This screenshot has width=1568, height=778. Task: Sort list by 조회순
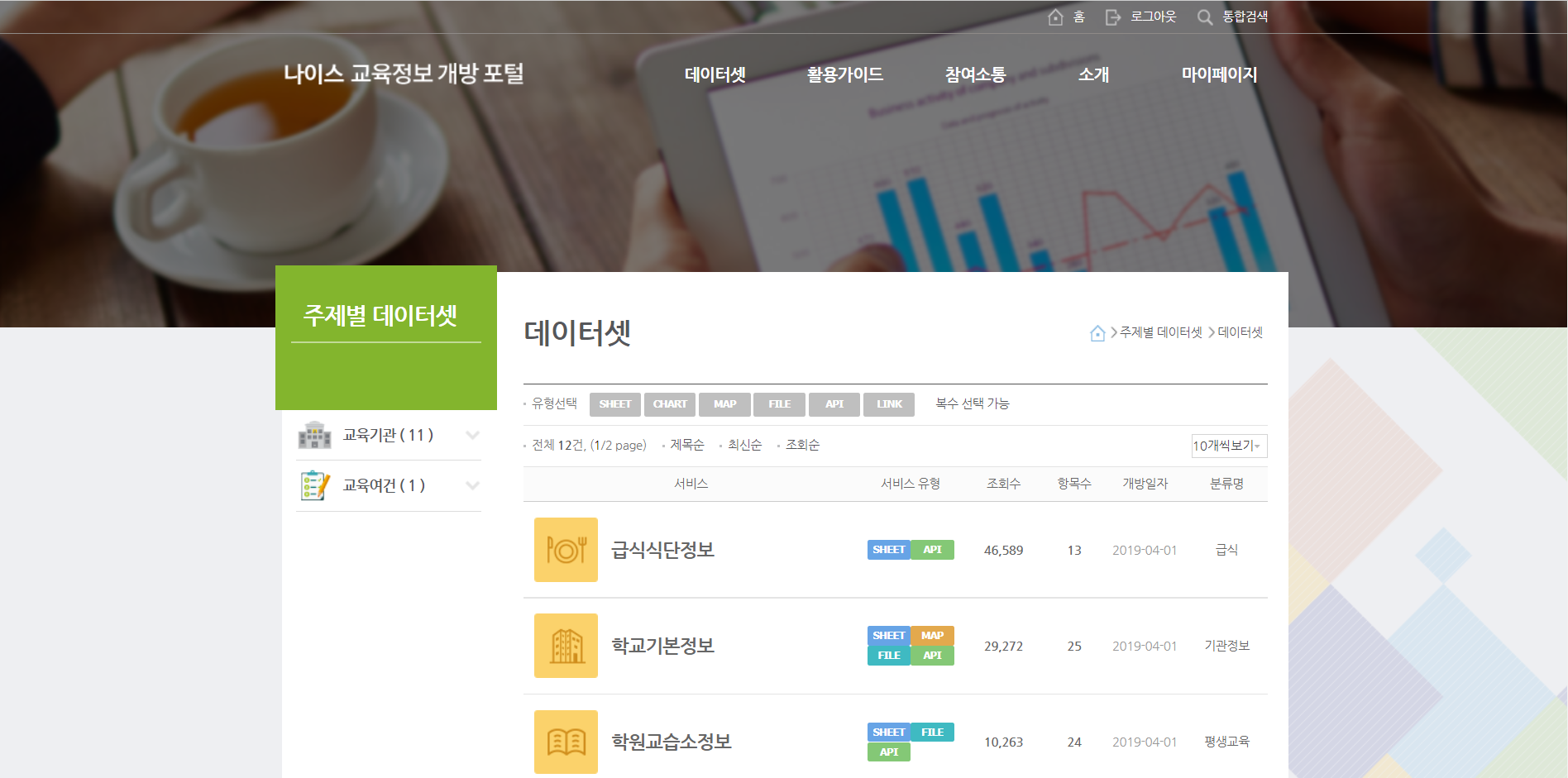click(x=803, y=445)
